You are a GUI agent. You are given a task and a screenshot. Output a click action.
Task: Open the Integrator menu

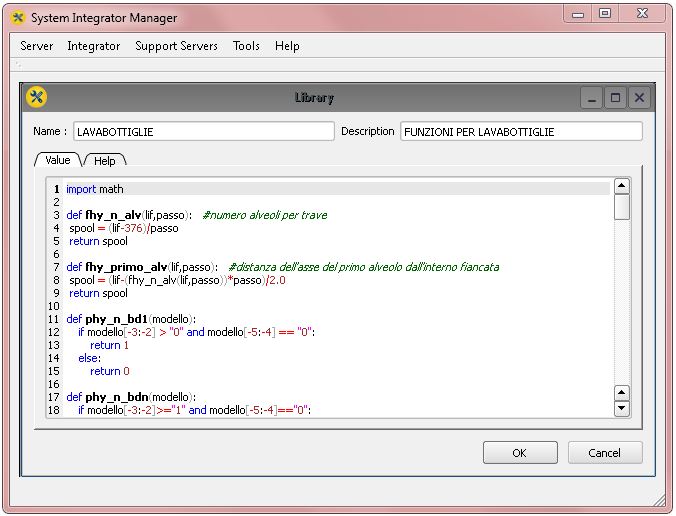[x=93, y=46]
